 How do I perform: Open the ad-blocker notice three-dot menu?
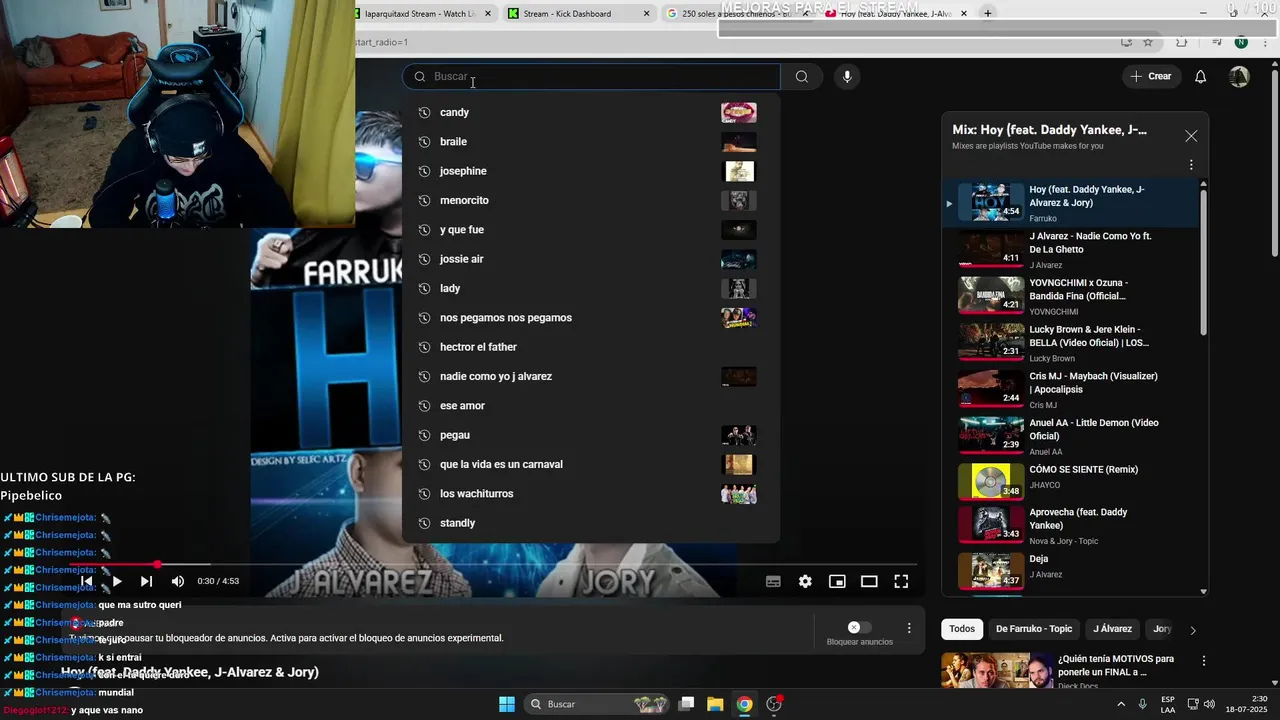(909, 628)
